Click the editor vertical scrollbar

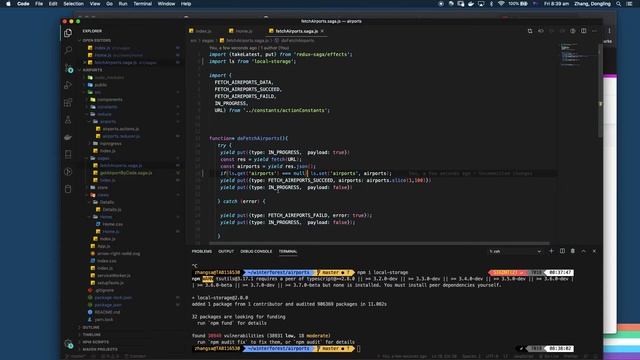click(600, 91)
